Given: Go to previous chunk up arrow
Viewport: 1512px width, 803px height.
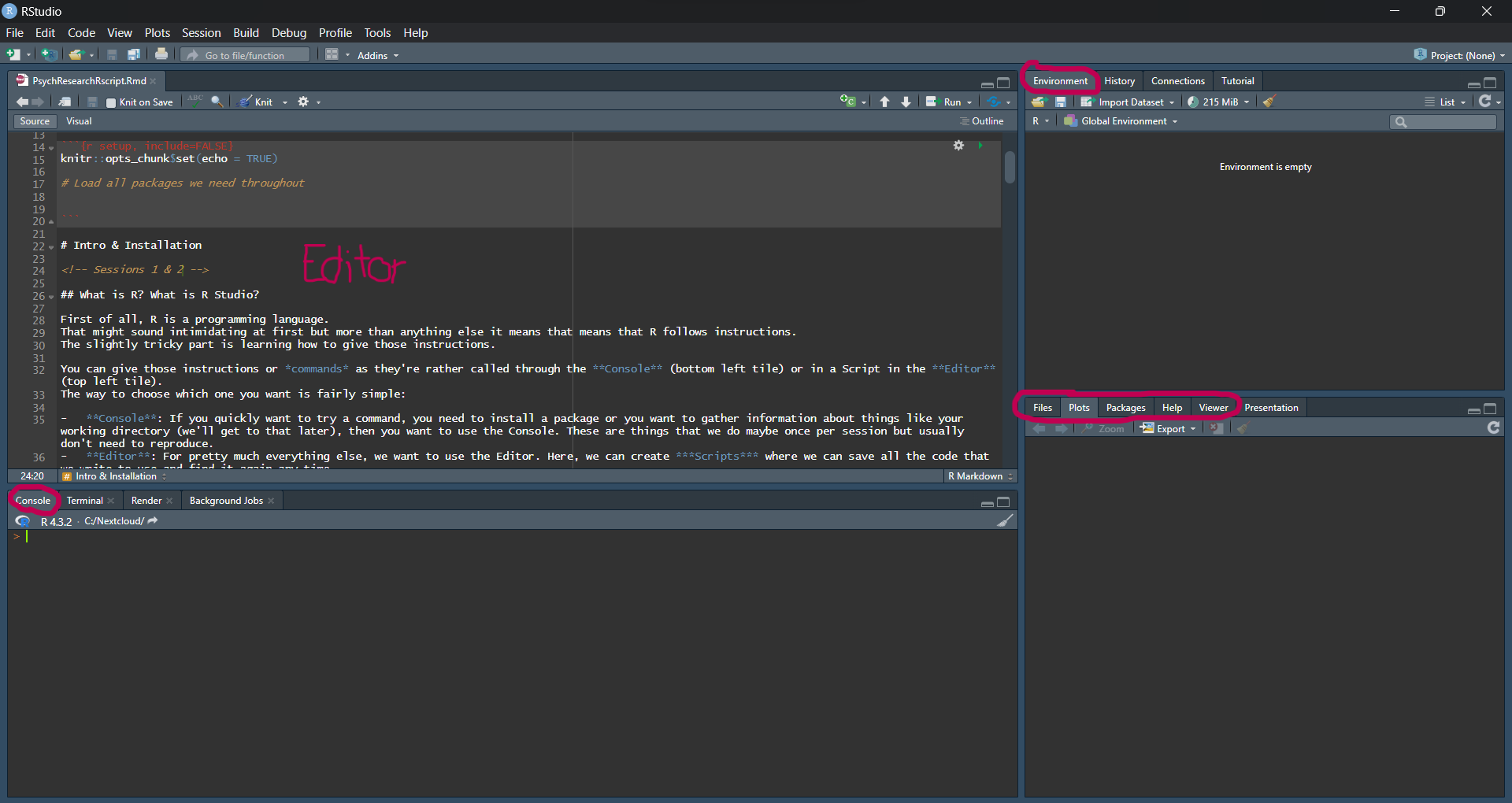Looking at the screenshot, I should click(x=884, y=102).
